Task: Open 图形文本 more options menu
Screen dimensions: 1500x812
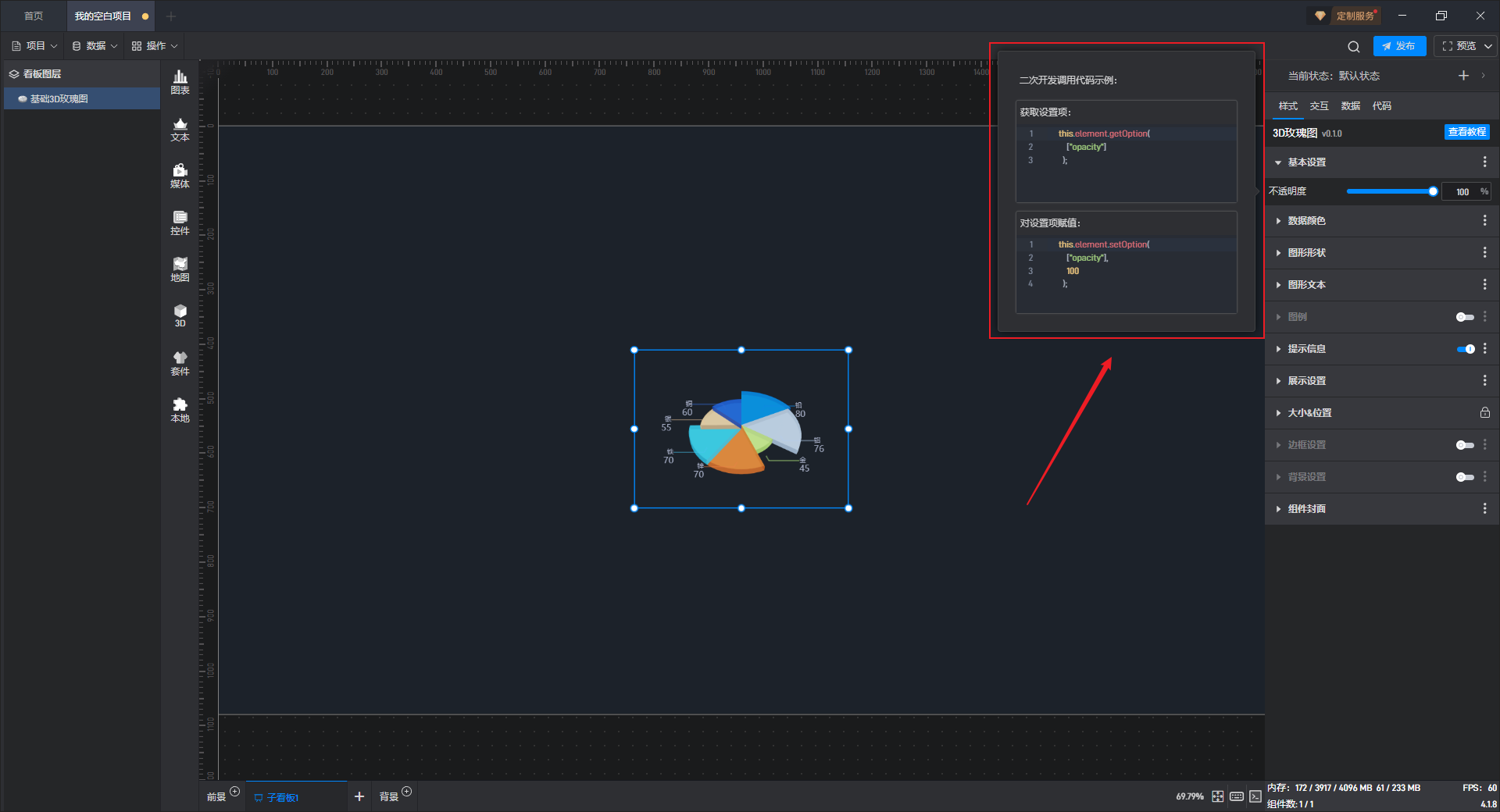Action: coord(1484,285)
